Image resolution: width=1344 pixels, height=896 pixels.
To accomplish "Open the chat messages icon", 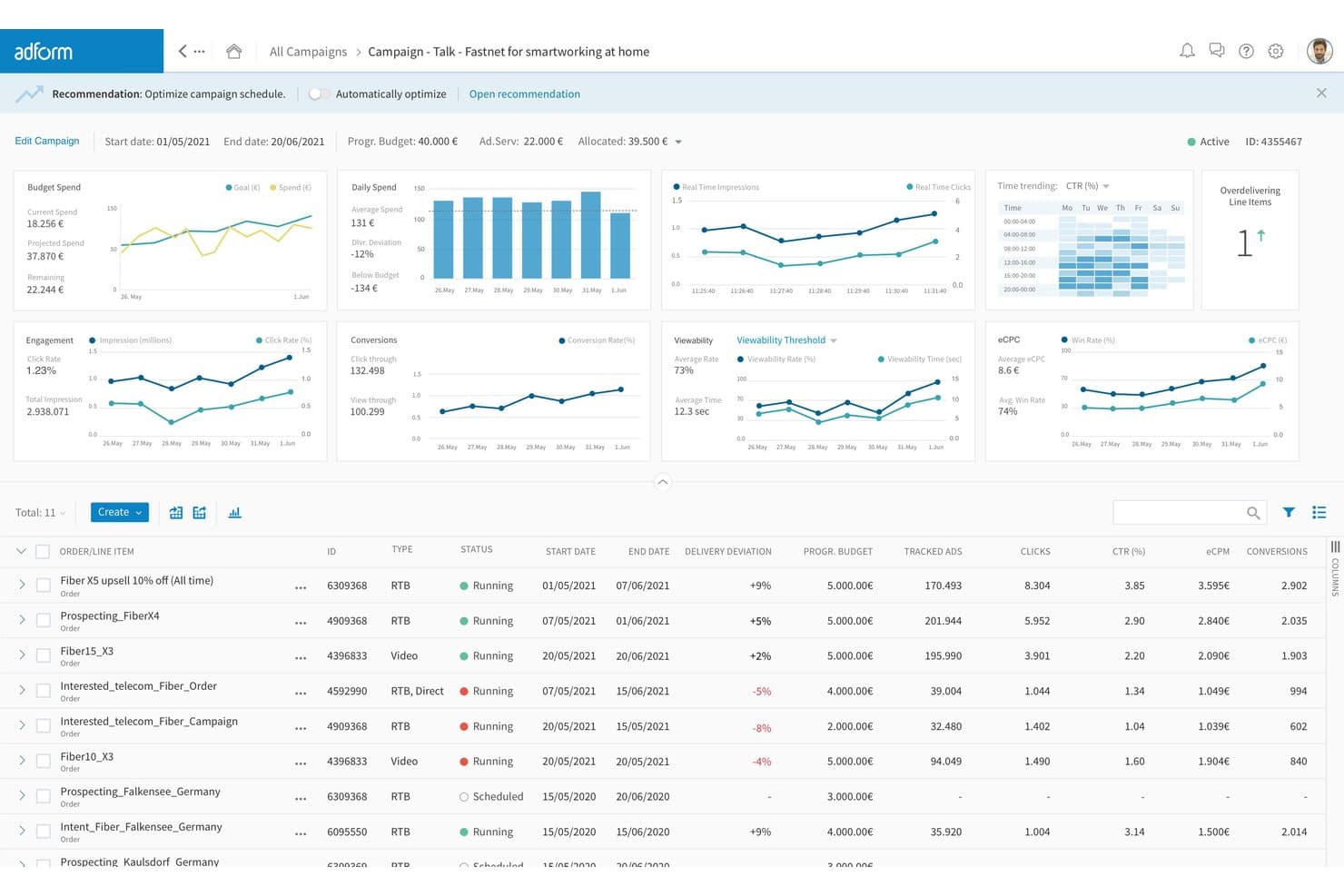I will coord(1217,51).
